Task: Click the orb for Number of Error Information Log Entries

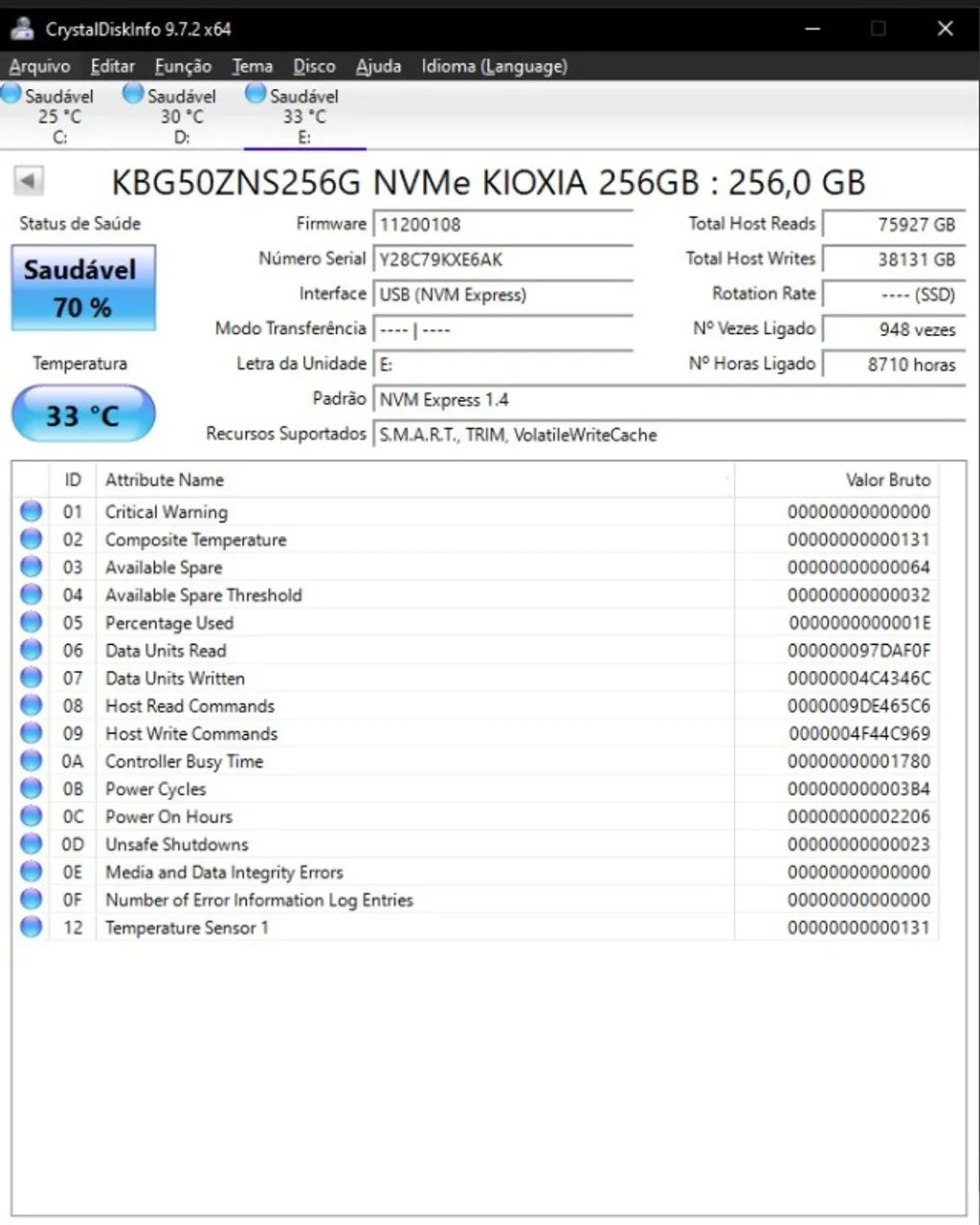Action: coord(32,900)
